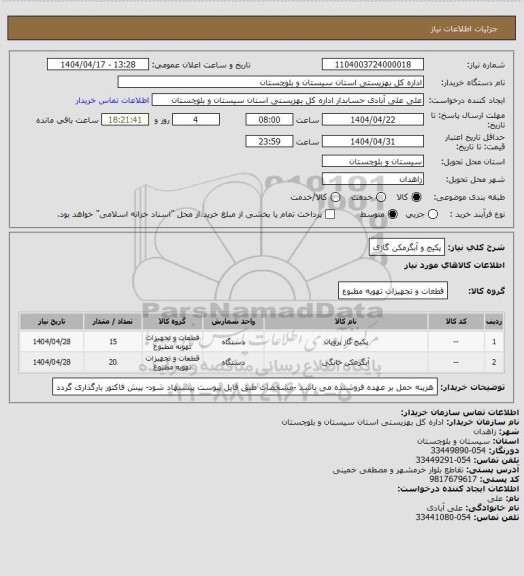Click the گروه کالا column header
524x576 pixels.
tap(172, 321)
